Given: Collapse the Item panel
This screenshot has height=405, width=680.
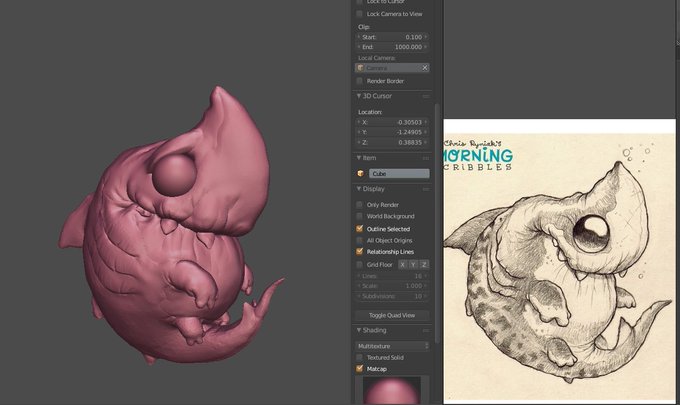Looking at the screenshot, I should 359,158.
